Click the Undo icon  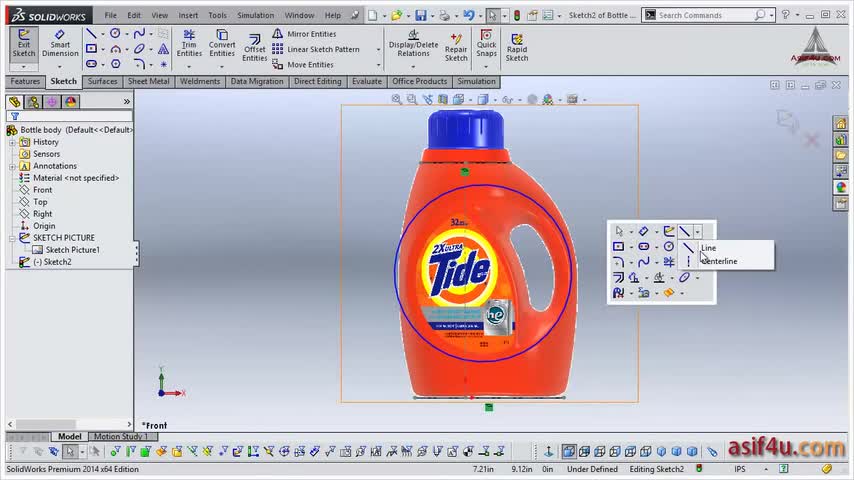point(468,15)
